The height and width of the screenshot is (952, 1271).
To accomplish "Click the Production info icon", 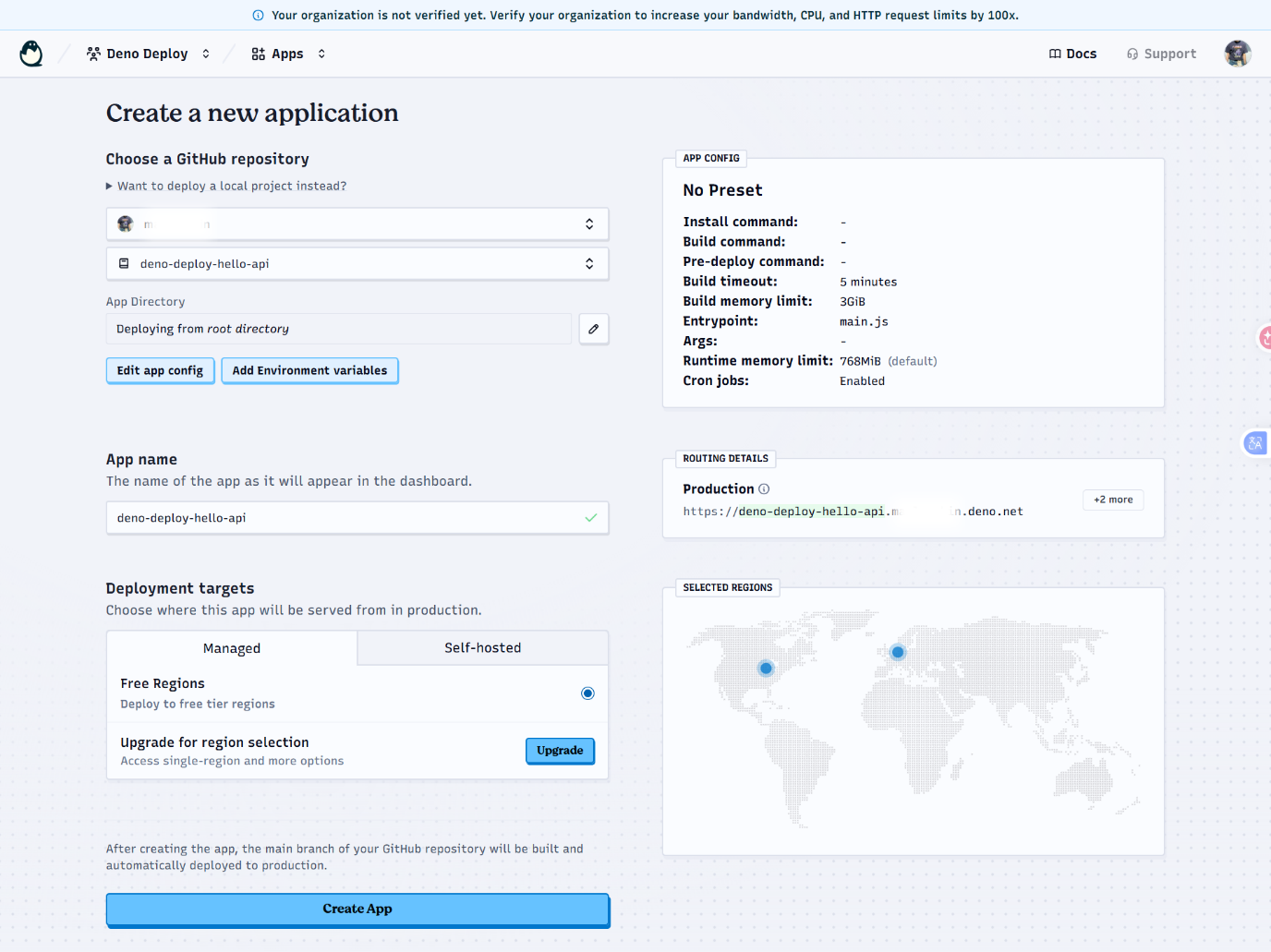I will point(764,489).
